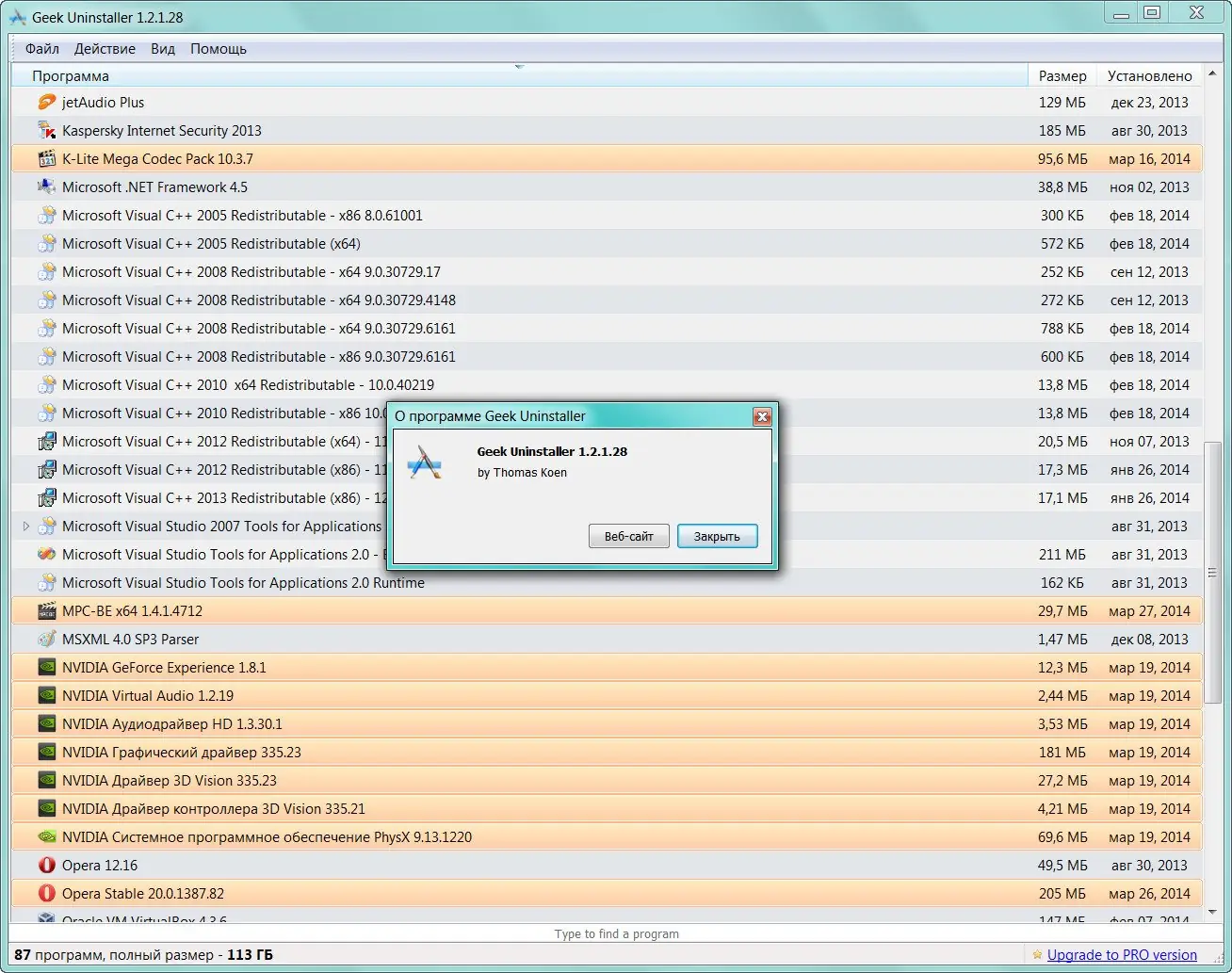Image resolution: width=1232 pixels, height=973 pixels.
Task: Click the Visual C++ 2005 x86 8.0.61001 icon
Action: [46, 215]
